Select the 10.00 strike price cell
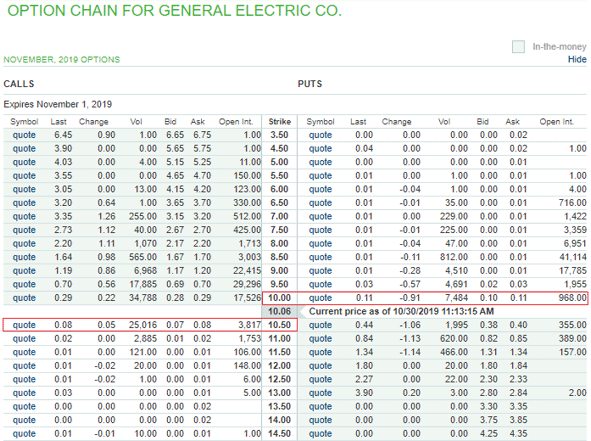The image size is (591, 441). (x=279, y=298)
